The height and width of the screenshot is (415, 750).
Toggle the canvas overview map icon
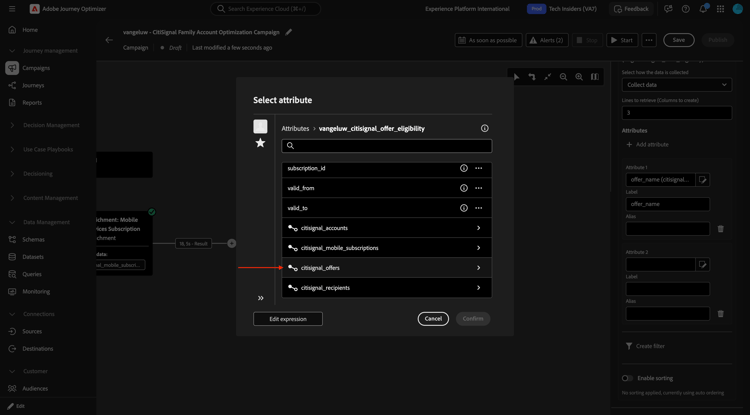(x=595, y=76)
